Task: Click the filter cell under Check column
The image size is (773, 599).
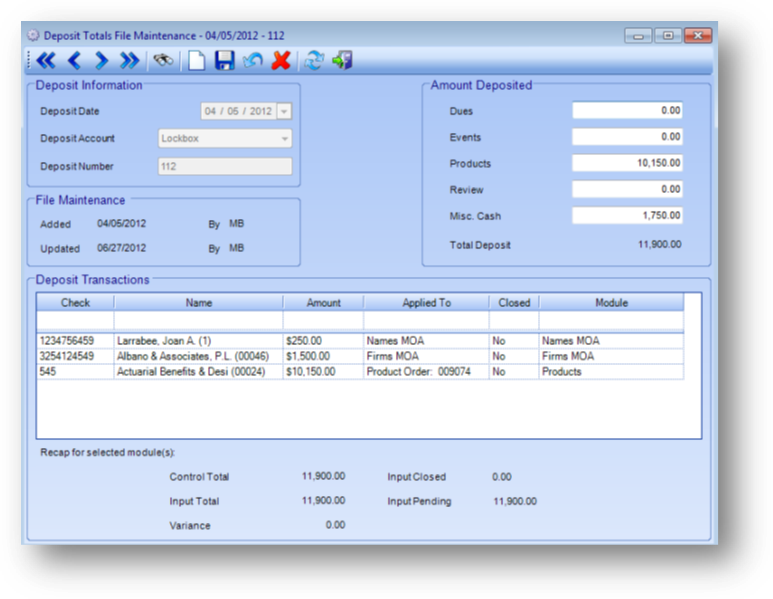Action: coord(75,320)
